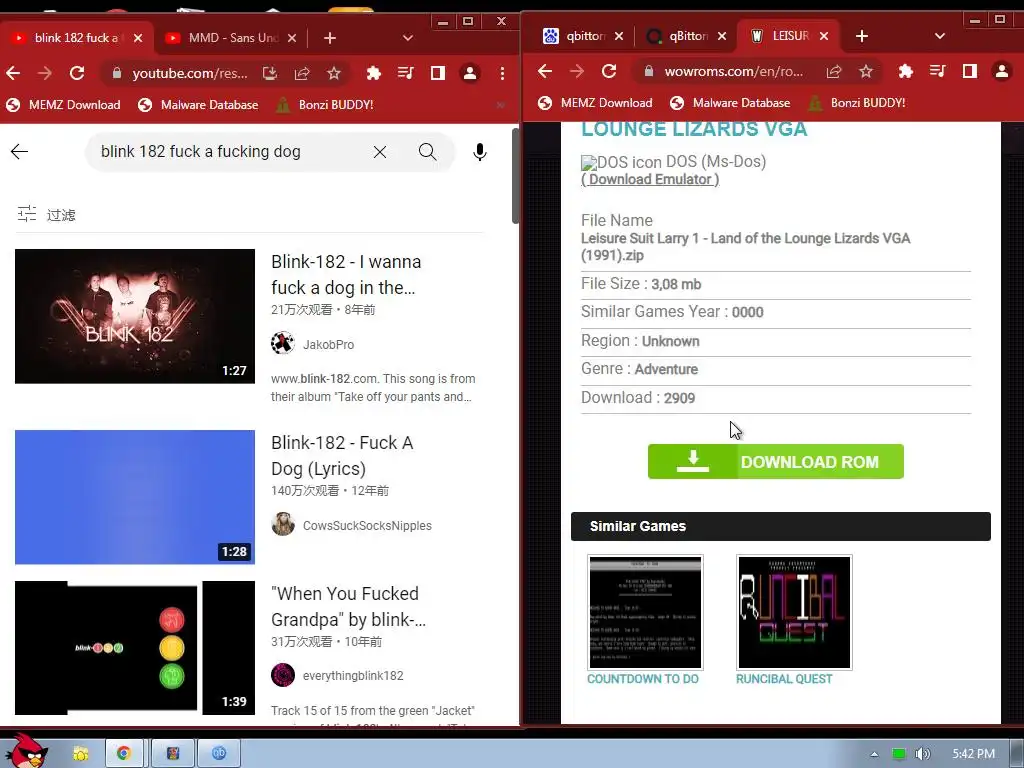
Task: Open tab search dropdown in wowroms window
Action: [940, 36]
